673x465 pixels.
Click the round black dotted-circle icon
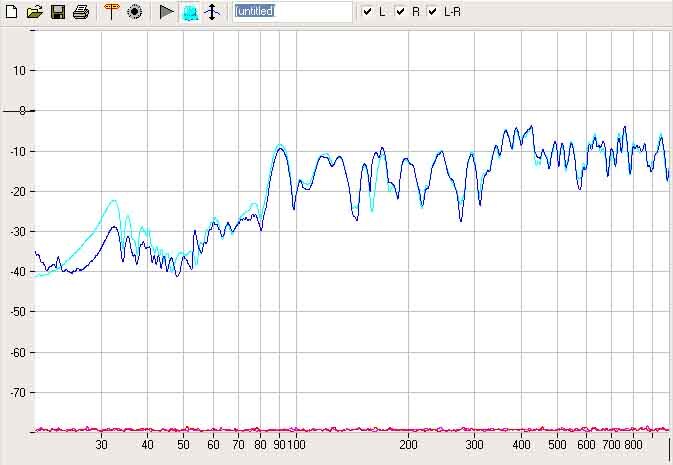pyautogui.click(x=134, y=12)
